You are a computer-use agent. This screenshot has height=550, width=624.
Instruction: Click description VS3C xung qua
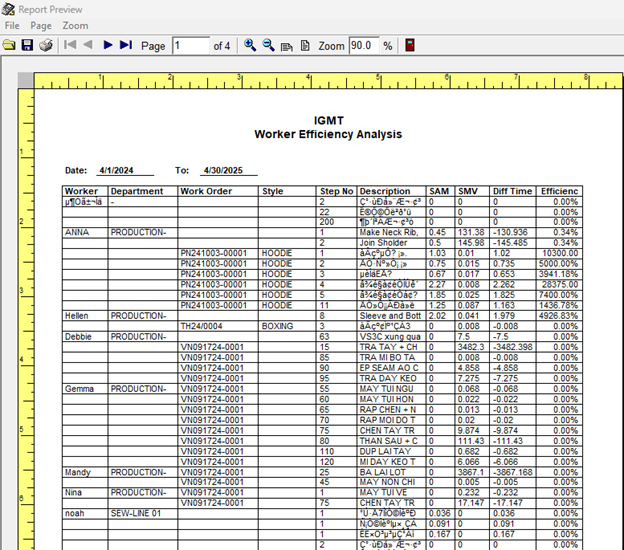pyautogui.click(x=390, y=337)
